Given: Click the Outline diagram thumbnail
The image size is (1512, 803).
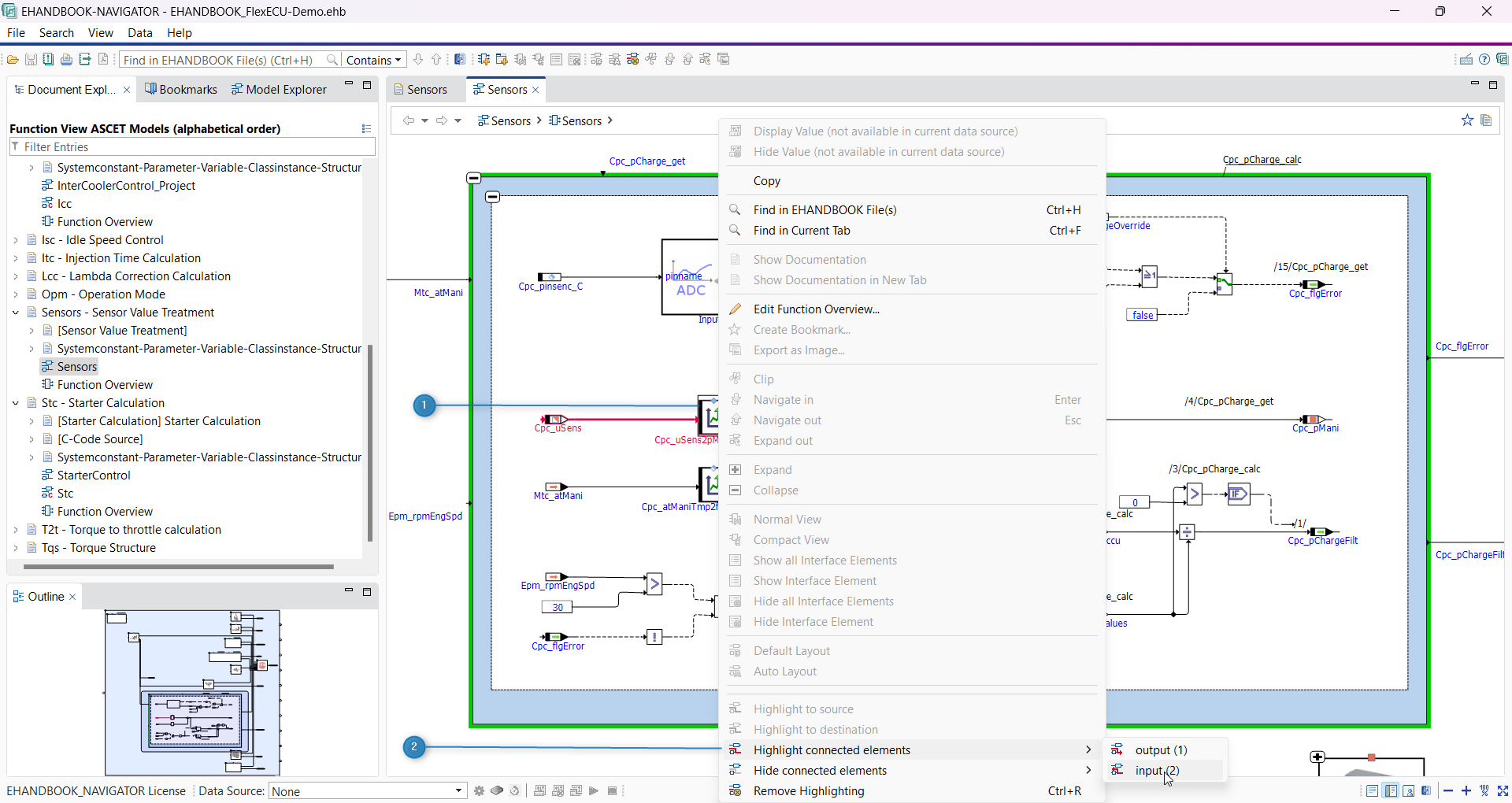Looking at the screenshot, I should 193,693.
